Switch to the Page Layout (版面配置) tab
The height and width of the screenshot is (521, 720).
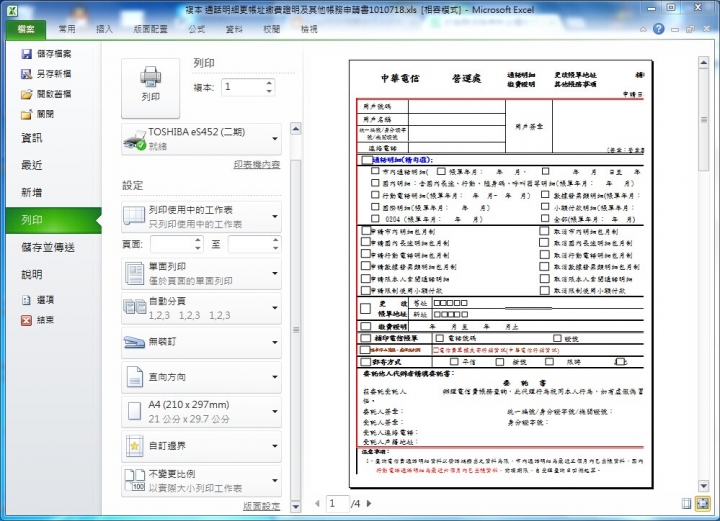(x=151, y=29)
